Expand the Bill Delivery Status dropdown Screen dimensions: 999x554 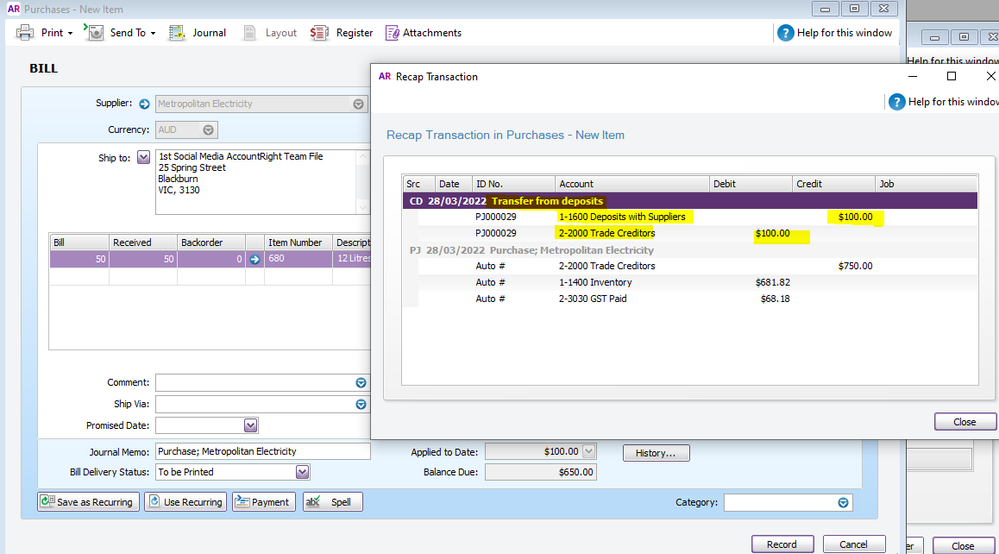[x=302, y=472]
